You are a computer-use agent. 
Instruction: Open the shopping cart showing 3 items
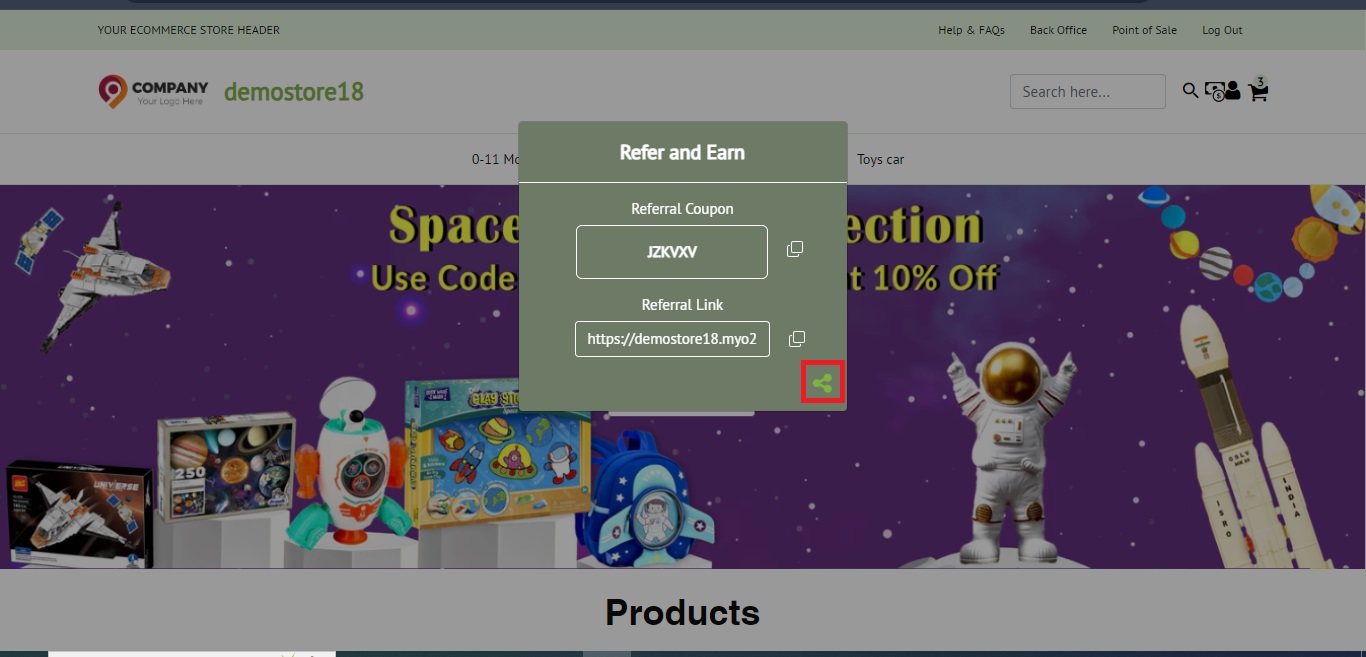click(x=1257, y=93)
